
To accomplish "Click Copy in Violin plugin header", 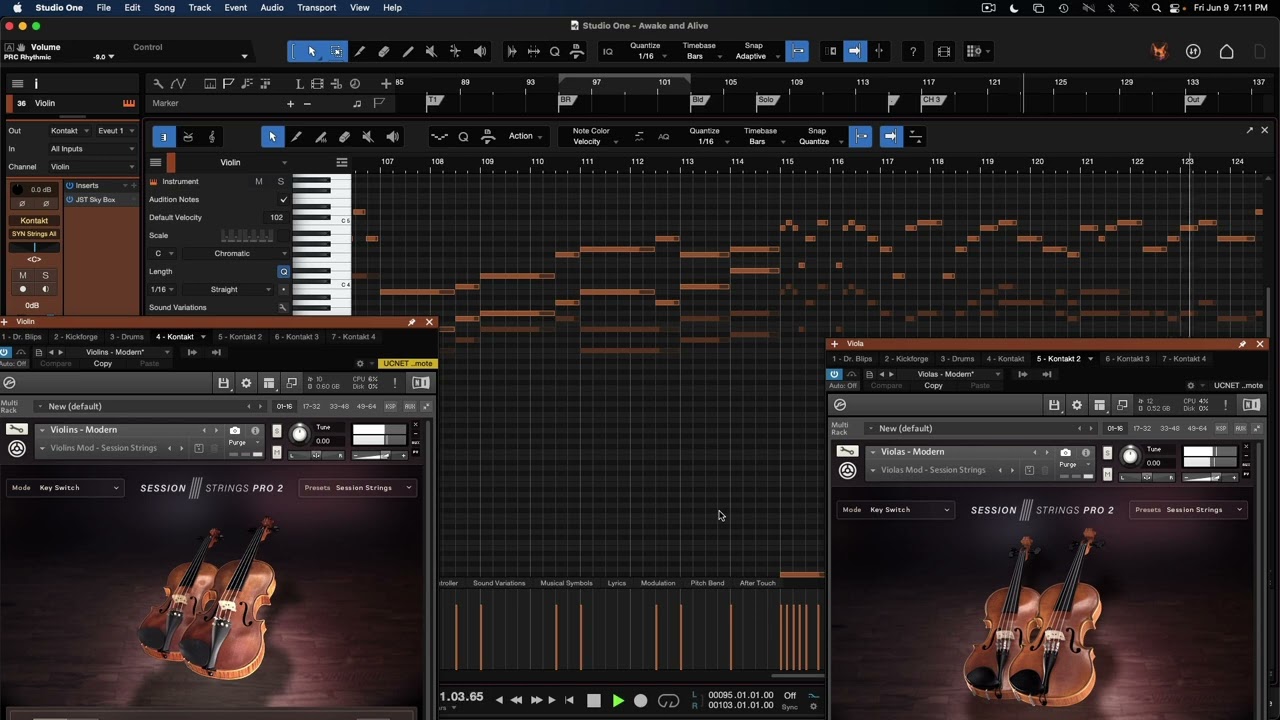I will tap(102, 364).
